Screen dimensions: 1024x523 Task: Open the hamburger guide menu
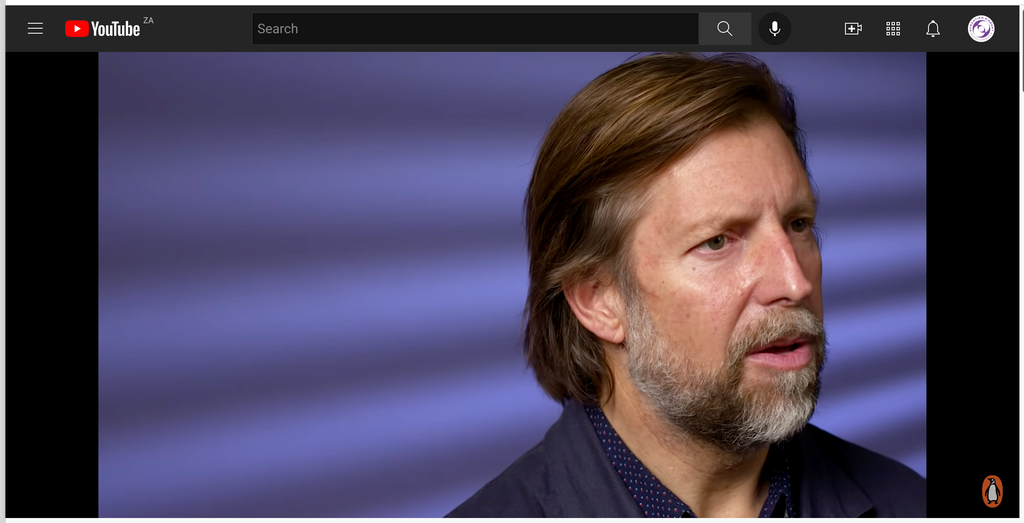(35, 29)
